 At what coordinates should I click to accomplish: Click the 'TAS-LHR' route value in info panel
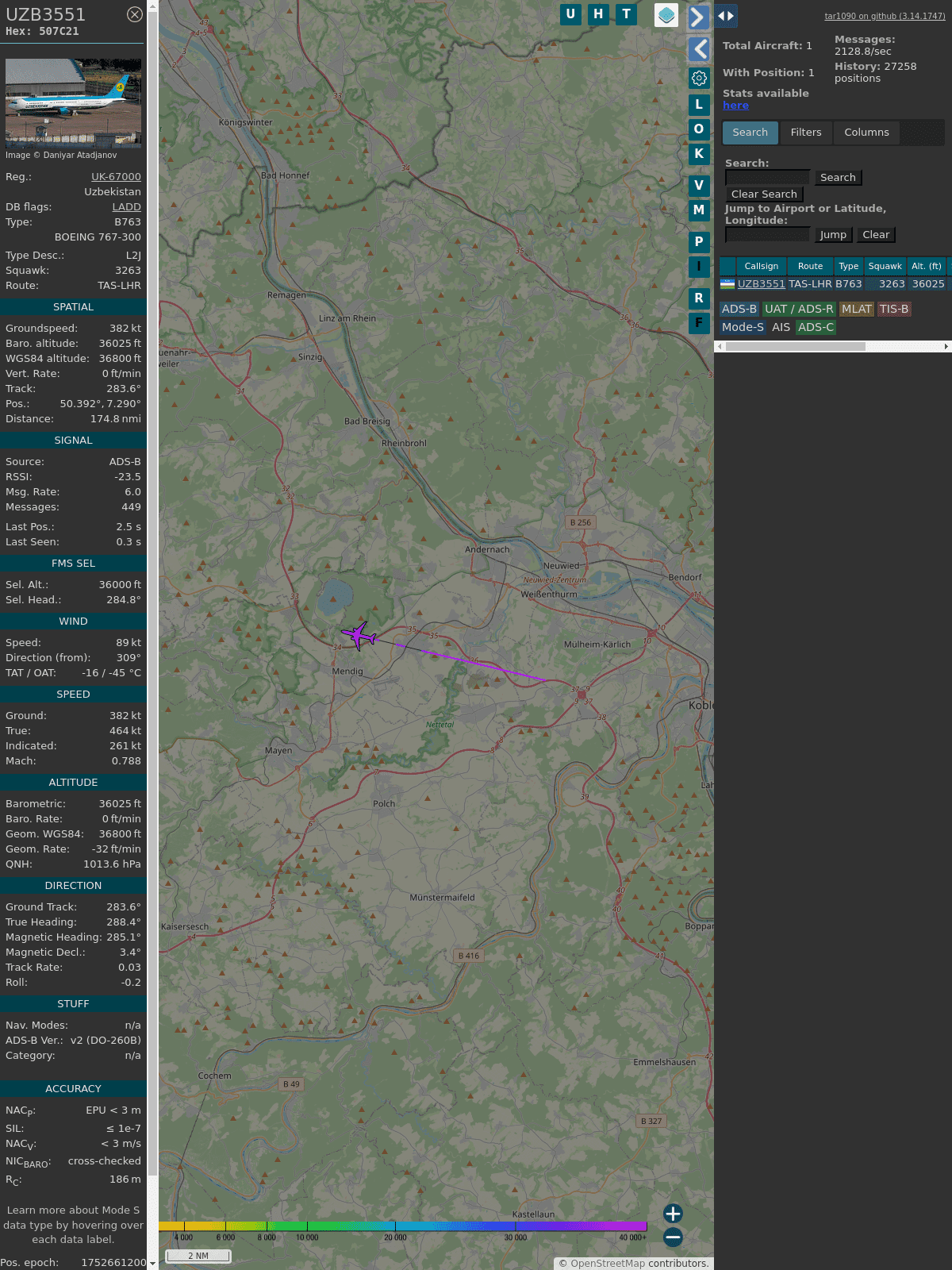click(x=119, y=286)
